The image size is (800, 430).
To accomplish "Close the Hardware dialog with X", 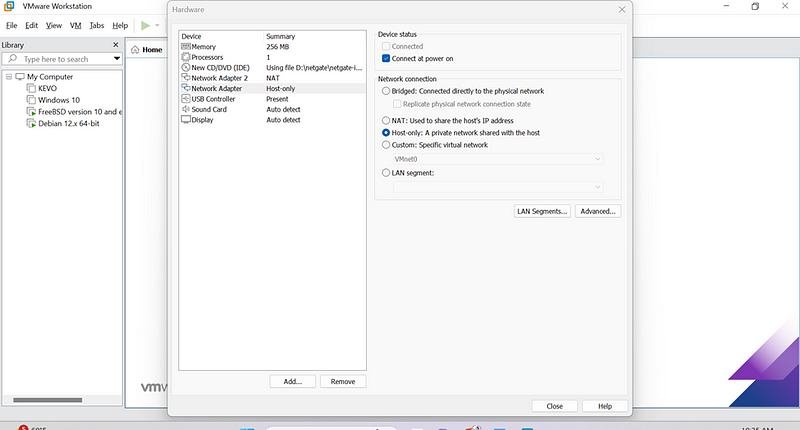I will [x=622, y=10].
